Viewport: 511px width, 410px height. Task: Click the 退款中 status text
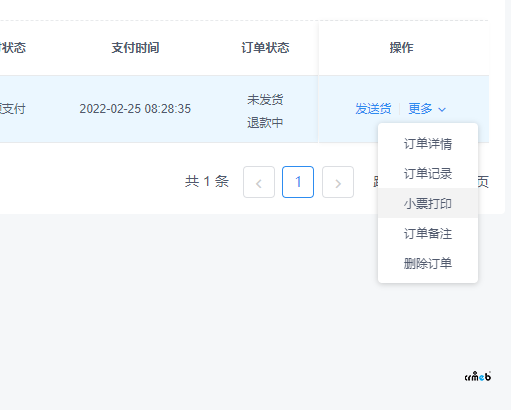(265, 123)
